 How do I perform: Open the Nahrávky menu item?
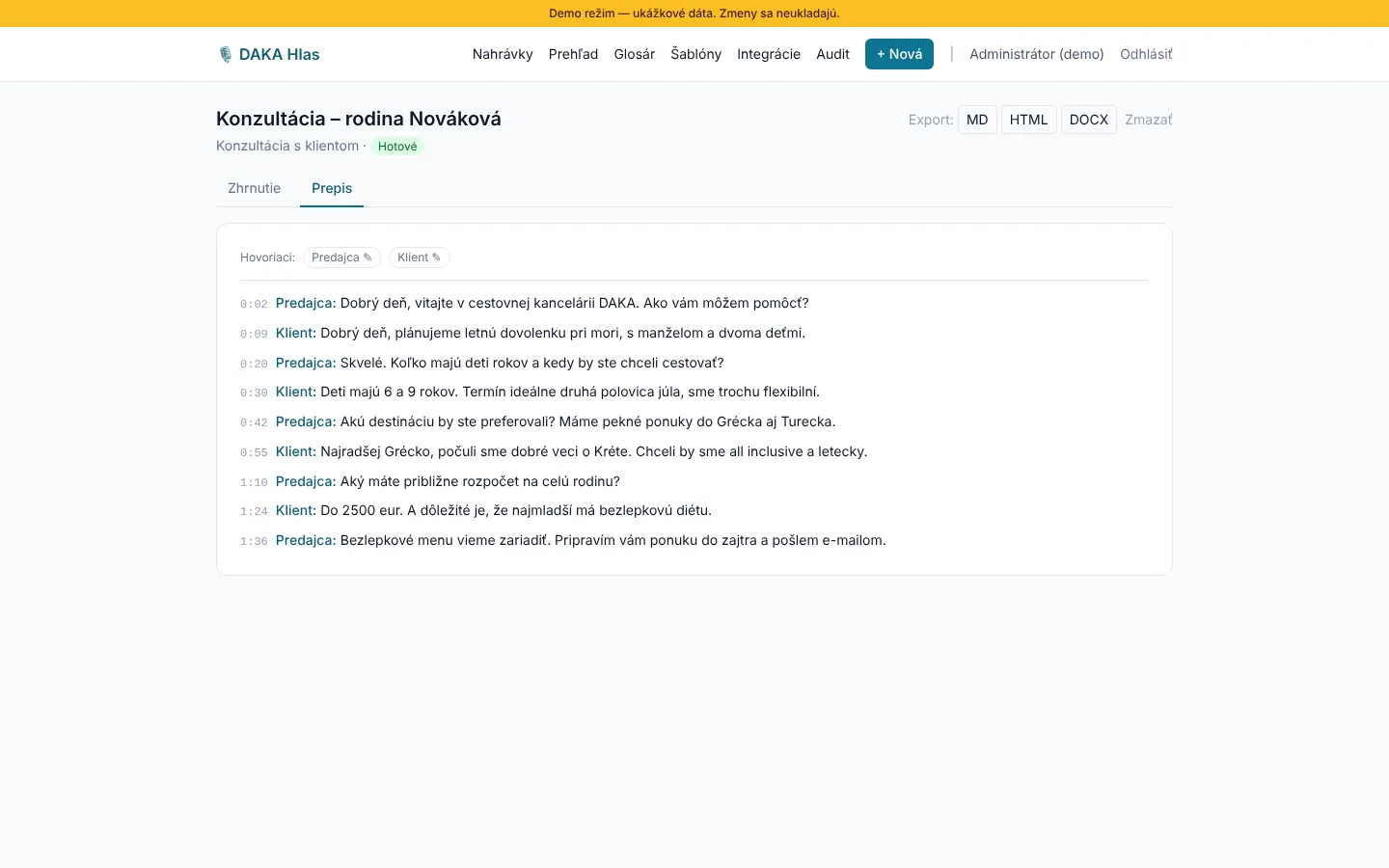503,54
